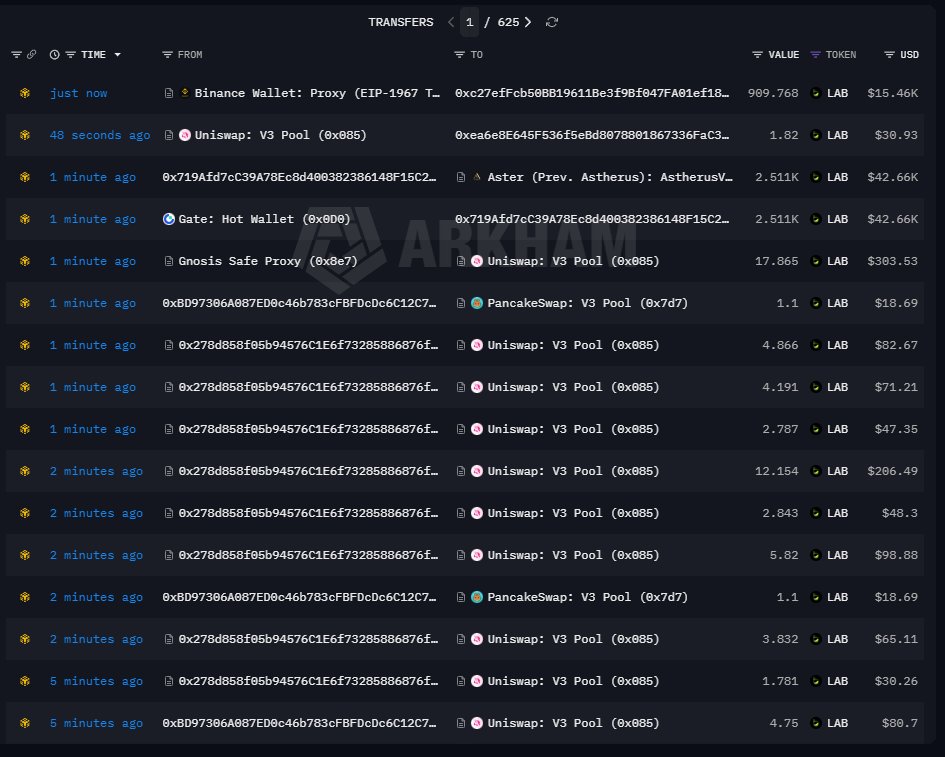The width and height of the screenshot is (945, 757).
Task: Select the total page count 625
Action: click(x=508, y=22)
